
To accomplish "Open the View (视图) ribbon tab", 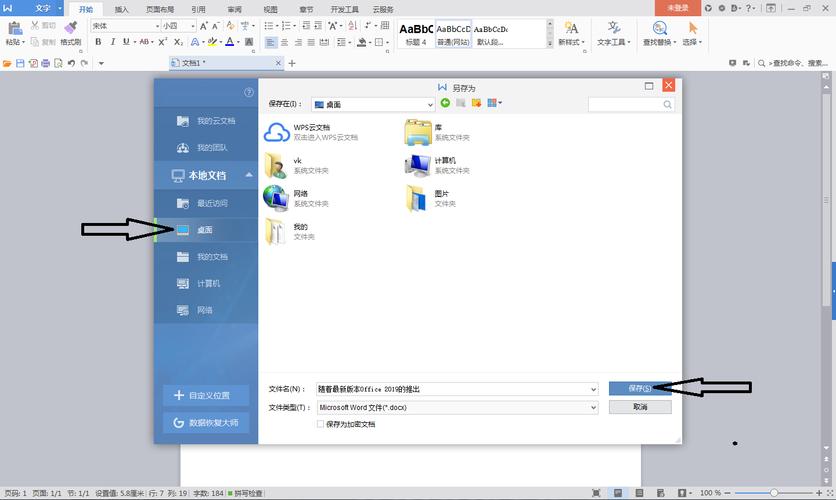I will (x=270, y=10).
